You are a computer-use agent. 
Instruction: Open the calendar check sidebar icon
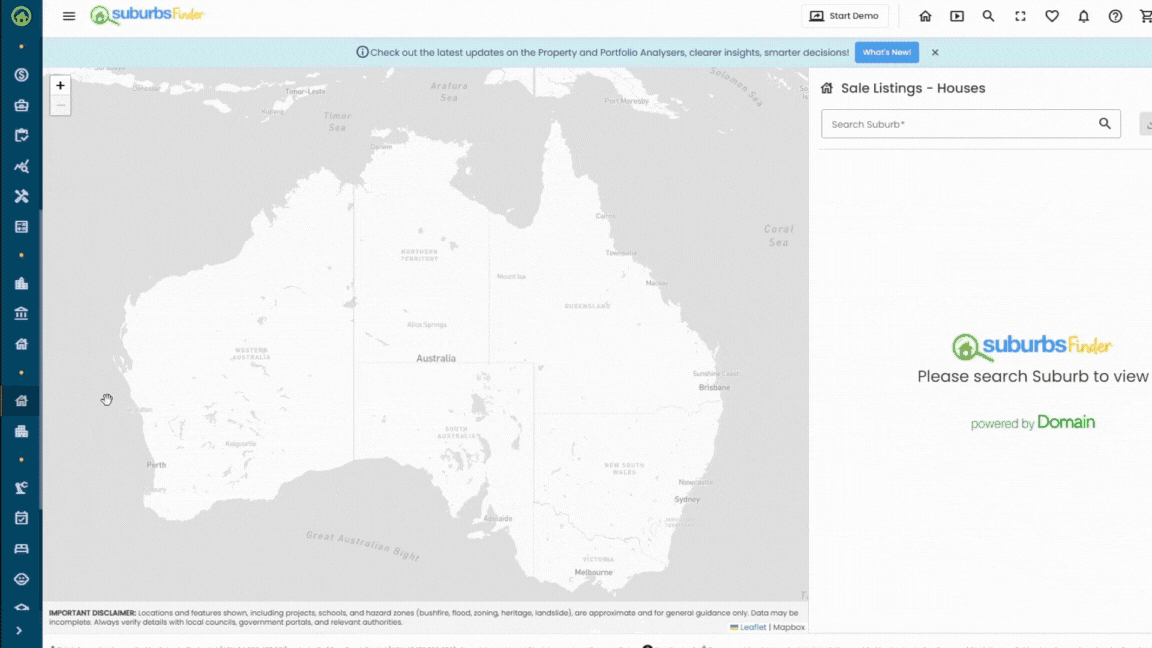tap(21, 518)
